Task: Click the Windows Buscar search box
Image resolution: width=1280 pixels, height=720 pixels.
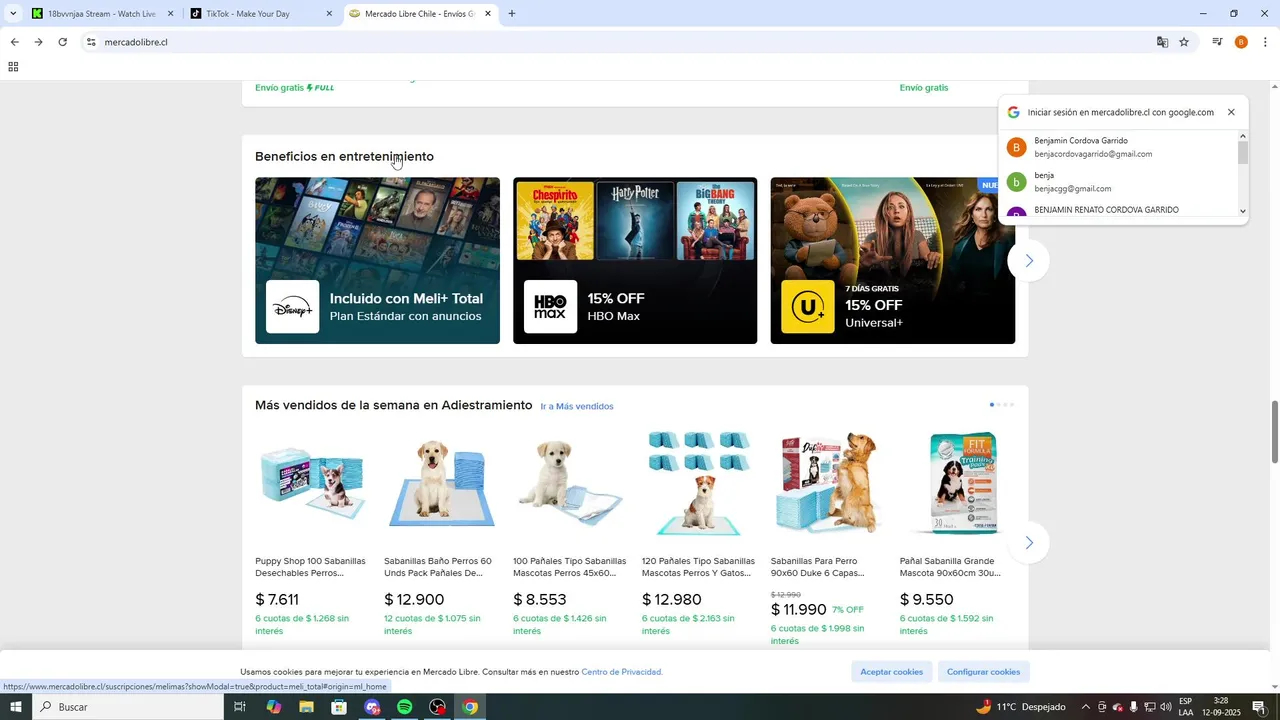Action: (128, 707)
